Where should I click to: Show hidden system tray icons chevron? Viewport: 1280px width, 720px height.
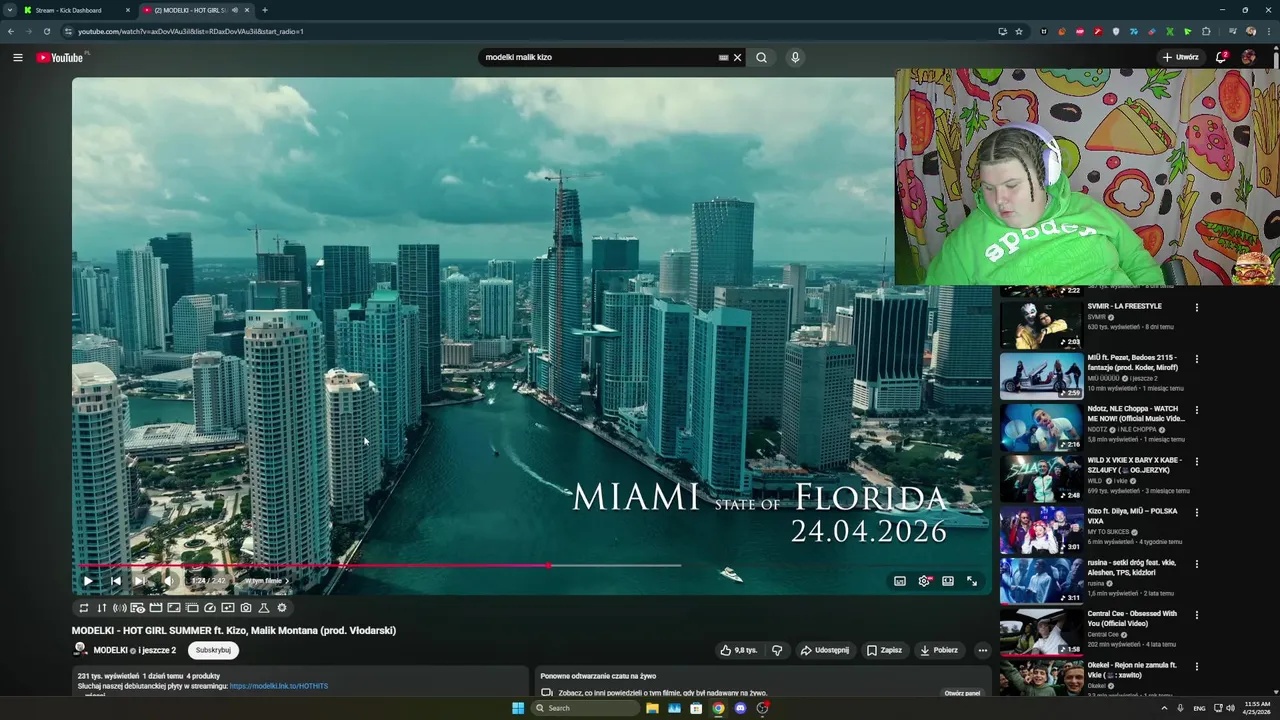pyautogui.click(x=1164, y=708)
